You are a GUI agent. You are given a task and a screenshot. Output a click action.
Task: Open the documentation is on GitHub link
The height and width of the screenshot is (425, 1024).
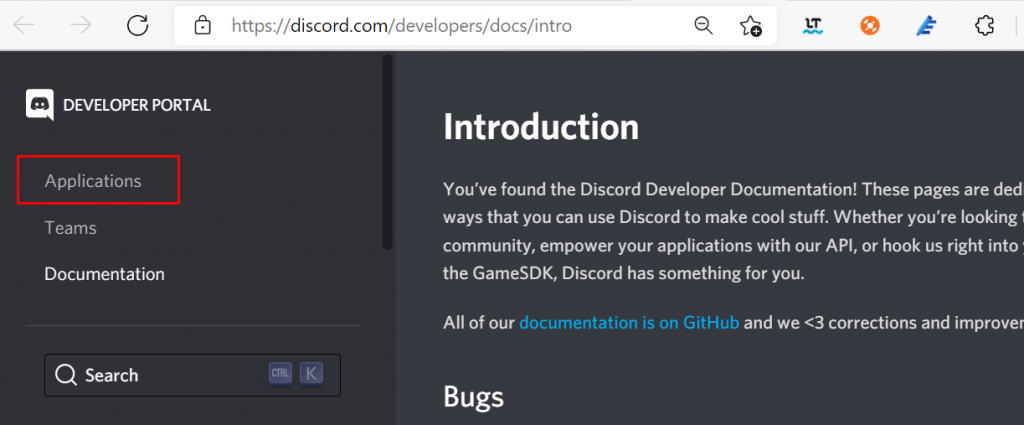(x=629, y=323)
